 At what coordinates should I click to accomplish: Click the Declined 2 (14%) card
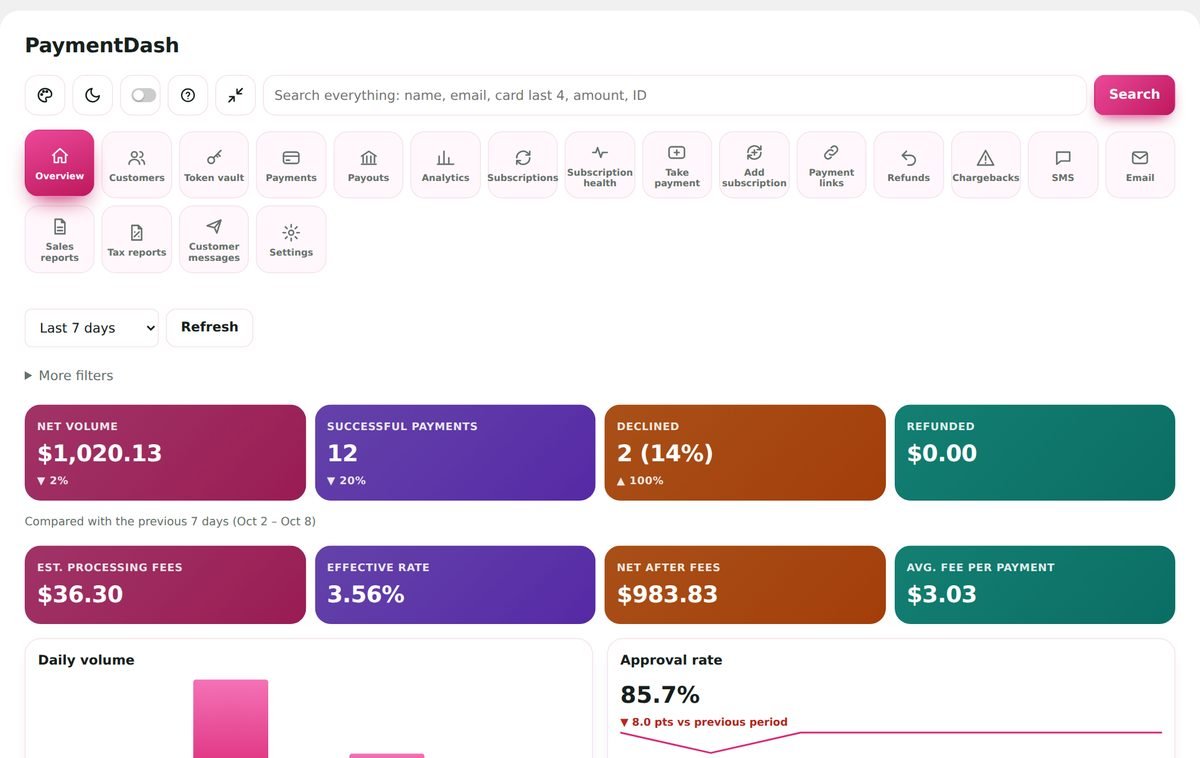pyautogui.click(x=745, y=453)
